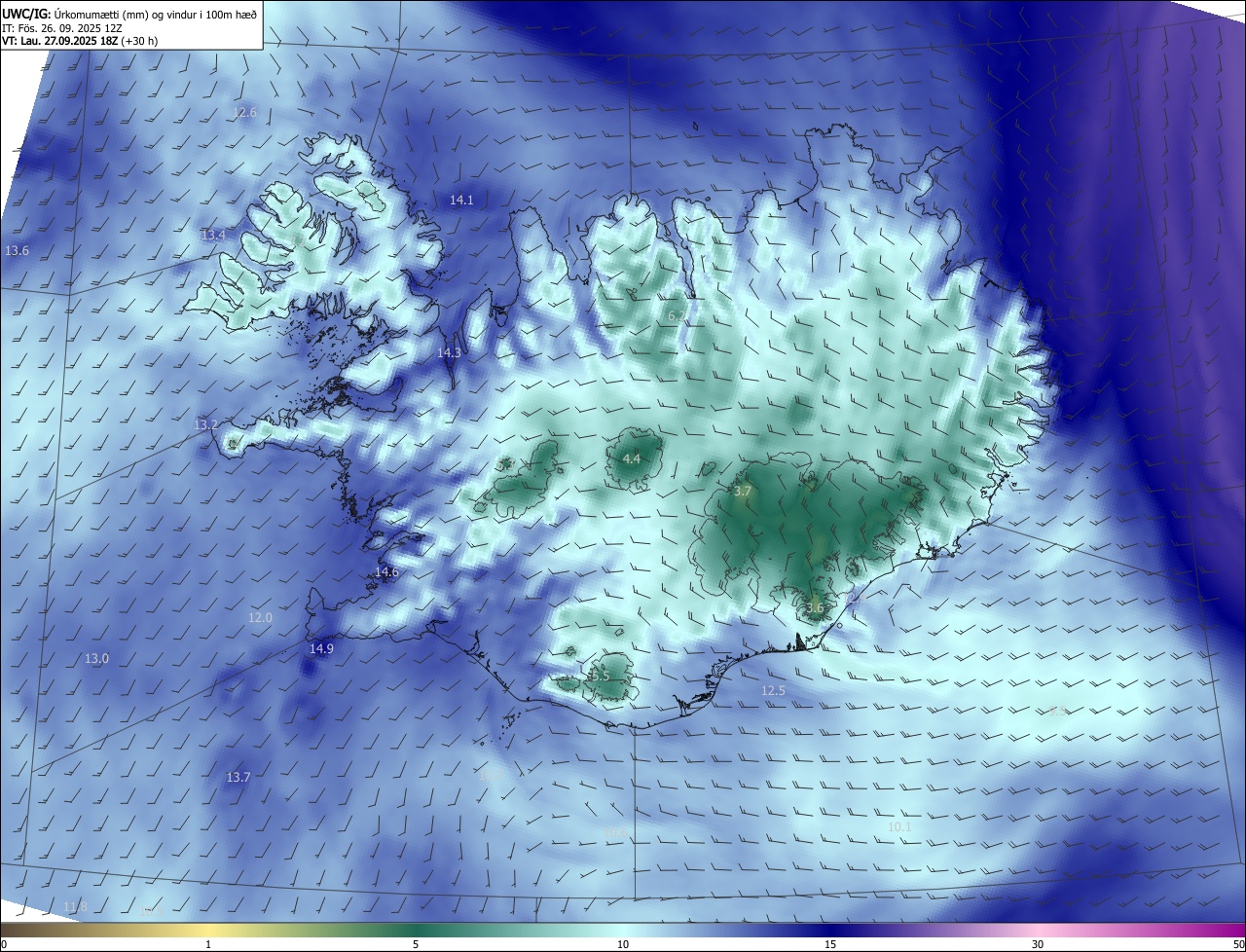Image resolution: width=1246 pixels, height=952 pixels.
Task: Click the 11.8 value in the bottom-left corner
Action: pos(75,906)
